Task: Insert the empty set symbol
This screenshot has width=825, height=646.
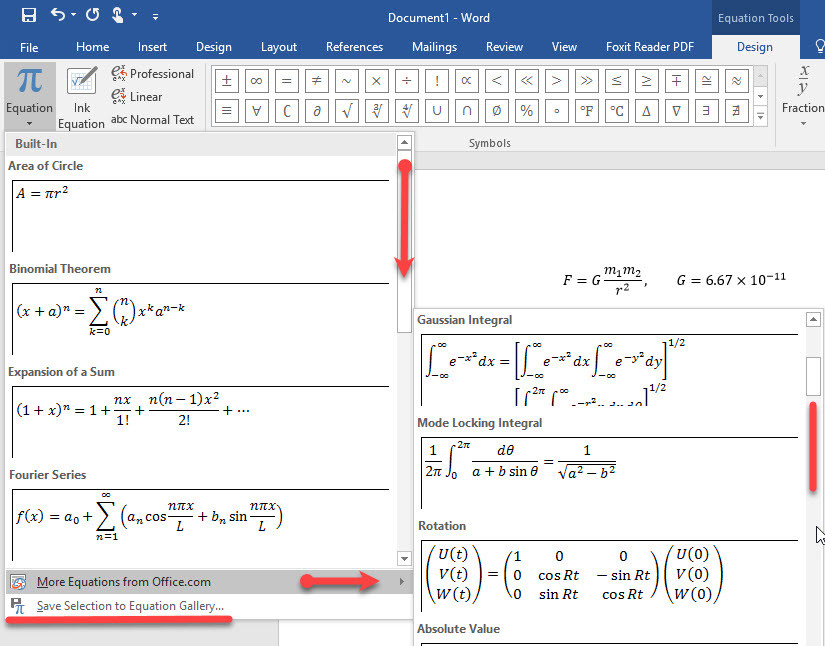Action: pyautogui.click(x=496, y=110)
